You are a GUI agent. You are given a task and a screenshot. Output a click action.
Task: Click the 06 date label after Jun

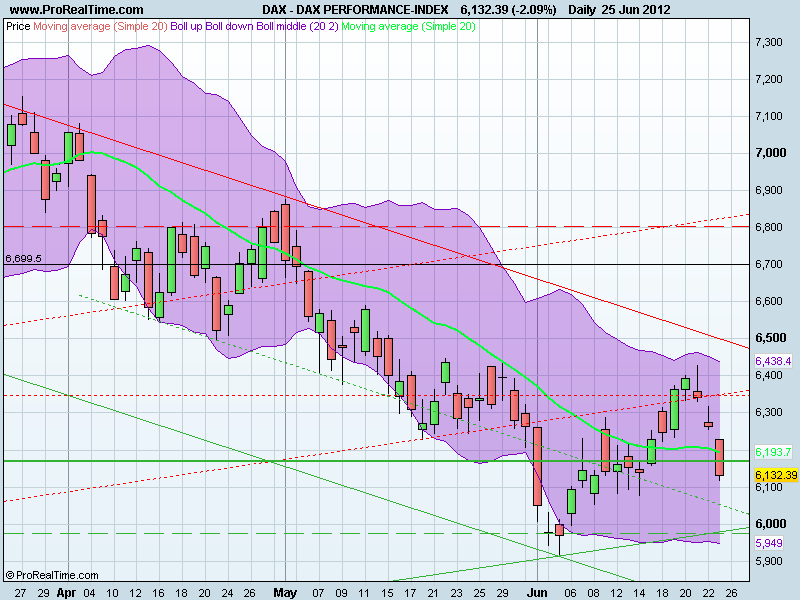pos(570,593)
